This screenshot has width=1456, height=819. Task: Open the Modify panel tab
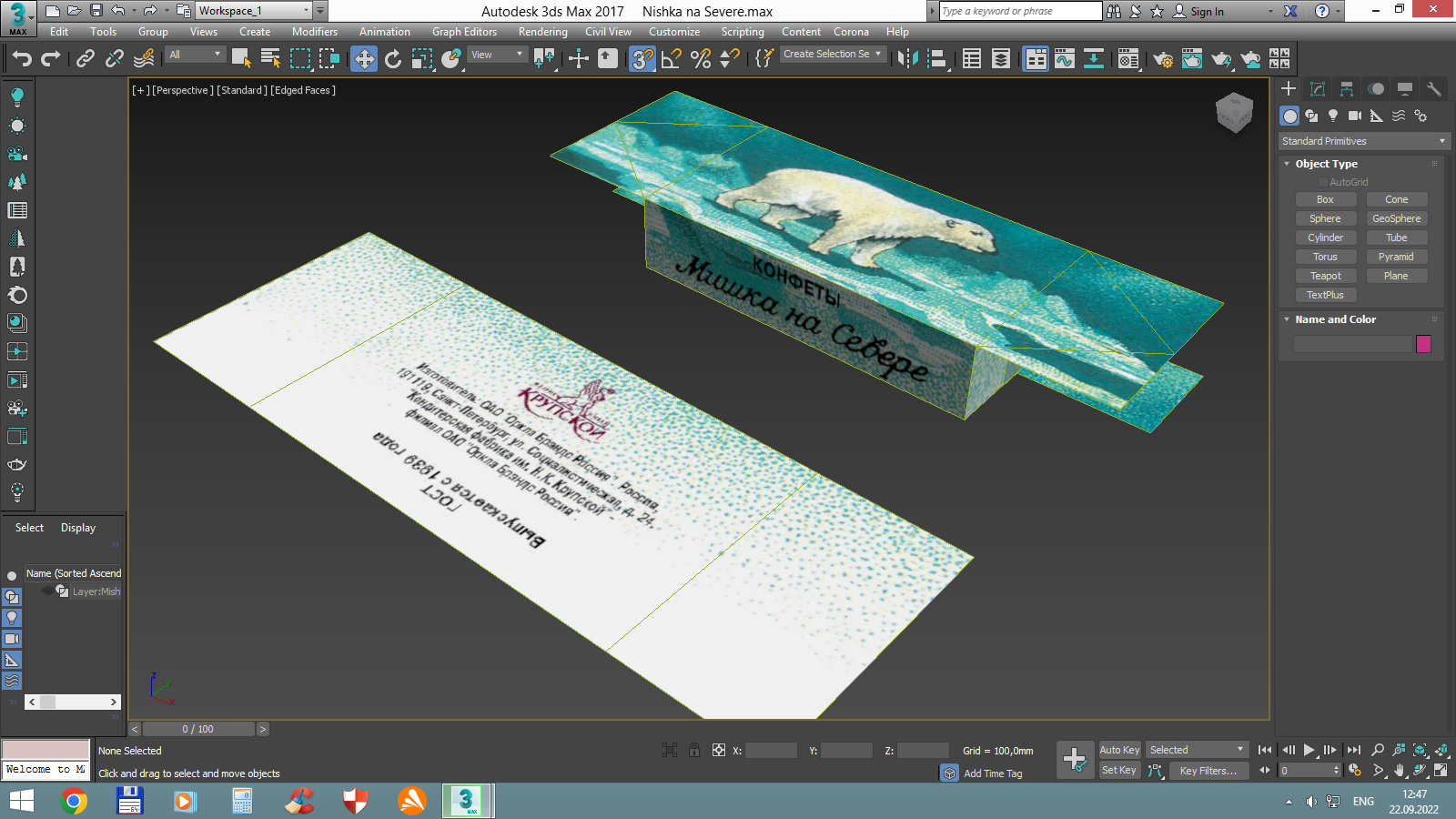coord(1318,88)
